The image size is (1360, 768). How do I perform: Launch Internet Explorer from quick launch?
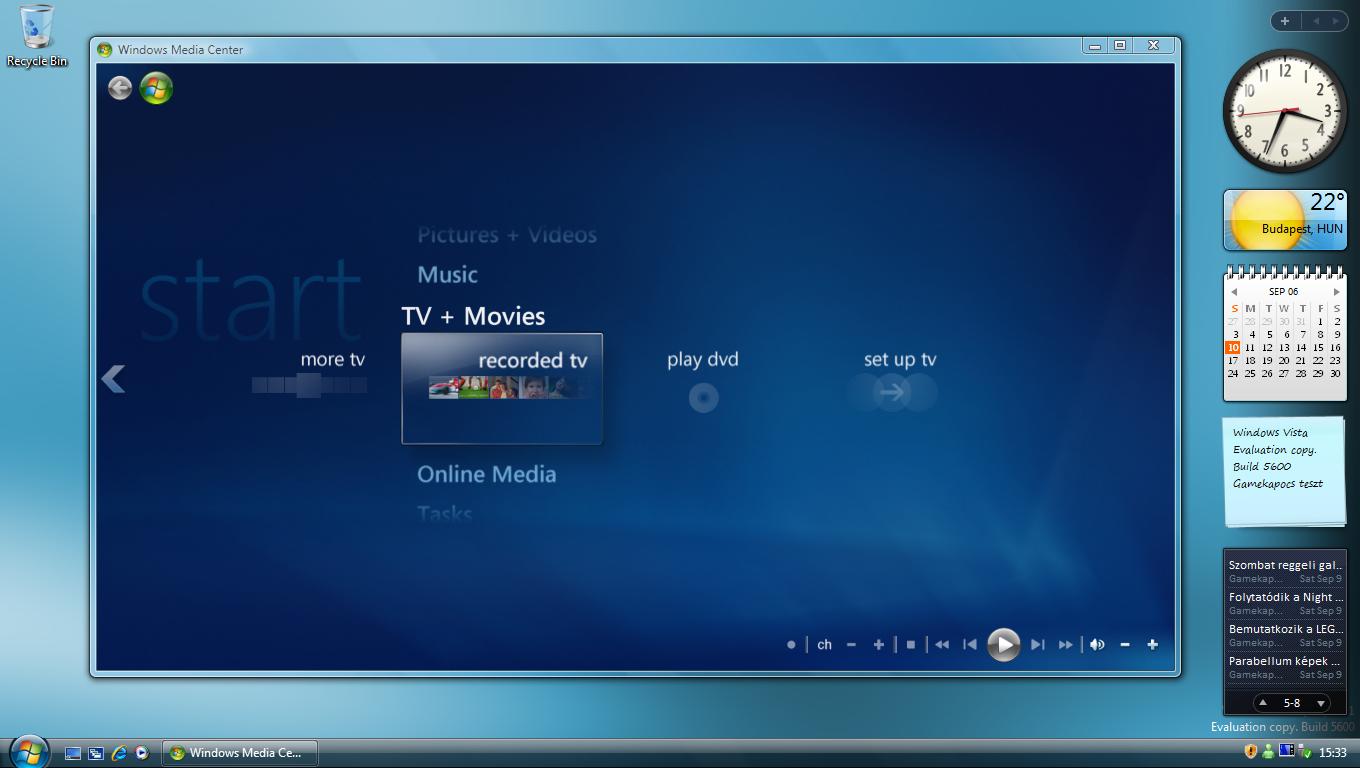(x=119, y=753)
